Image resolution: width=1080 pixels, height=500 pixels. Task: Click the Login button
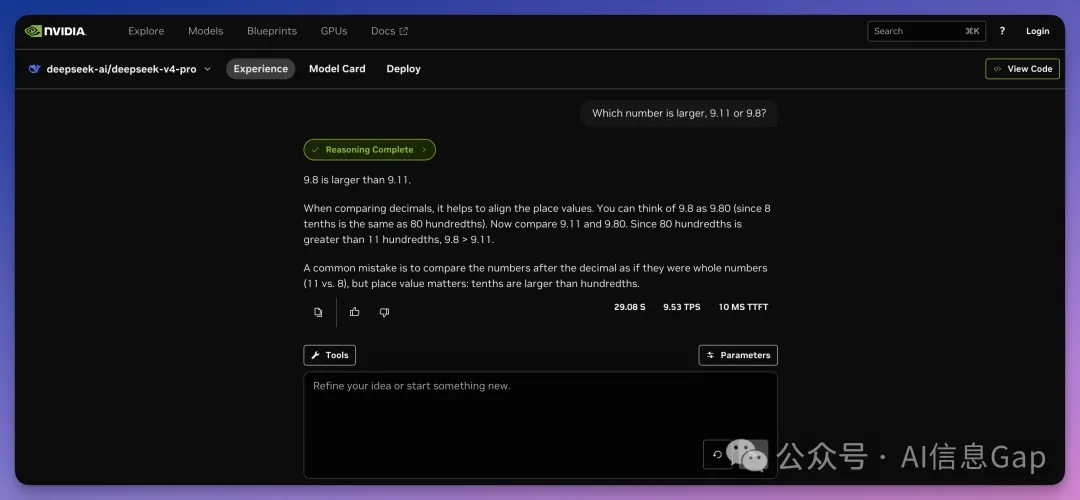coord(1037,31)
